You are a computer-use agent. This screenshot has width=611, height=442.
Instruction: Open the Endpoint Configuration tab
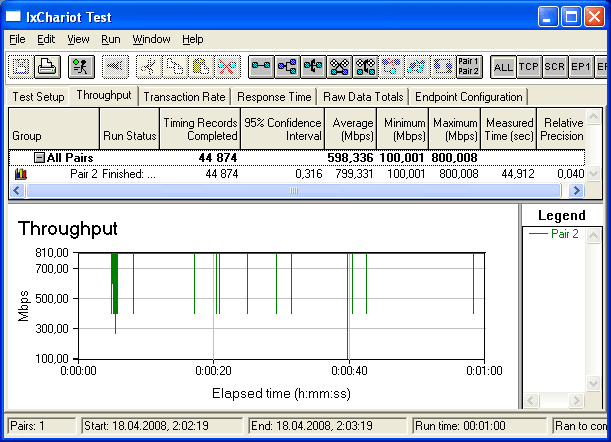pos(469,97)
